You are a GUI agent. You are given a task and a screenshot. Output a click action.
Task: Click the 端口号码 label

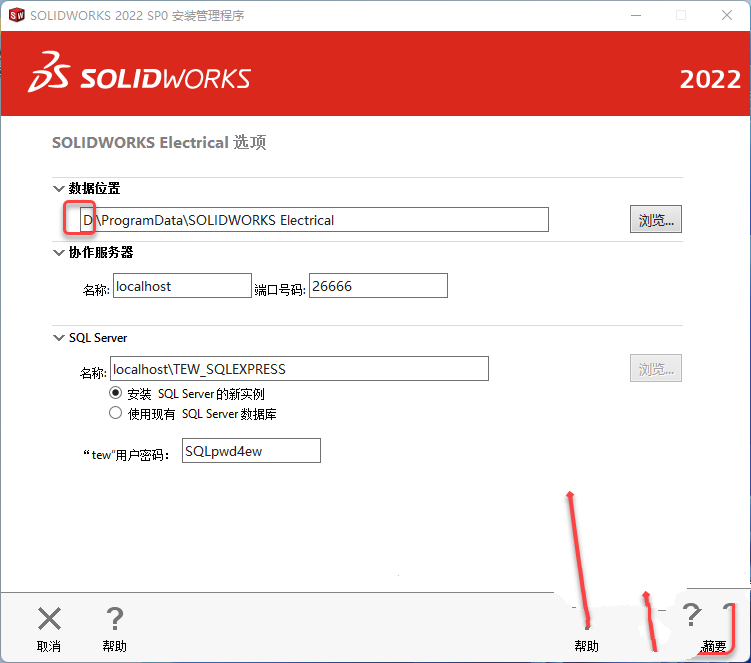(x=280, y=290)
